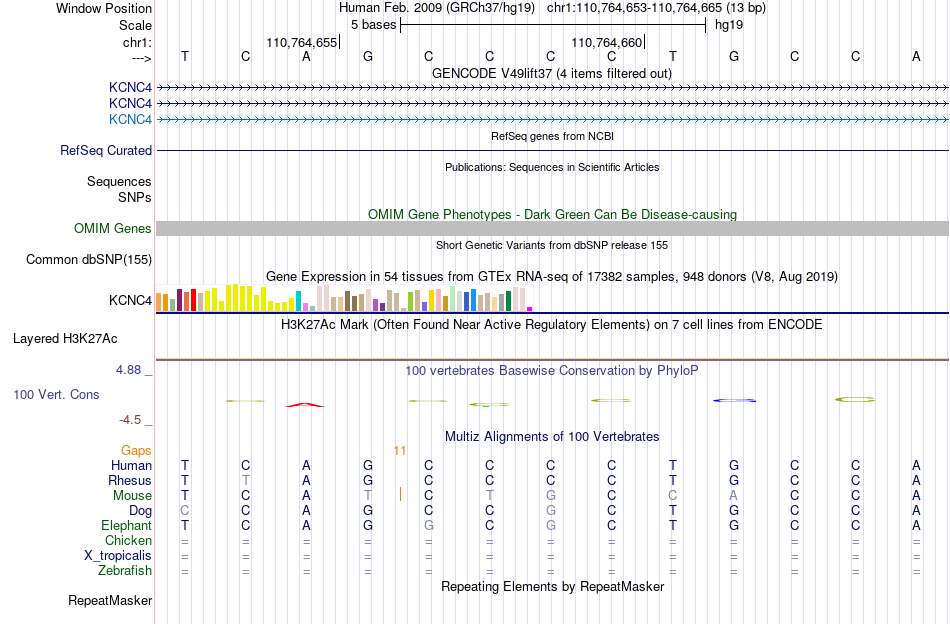
Task: Click the first dark blue KCNC4 transcript
Action: coord(553,87)
